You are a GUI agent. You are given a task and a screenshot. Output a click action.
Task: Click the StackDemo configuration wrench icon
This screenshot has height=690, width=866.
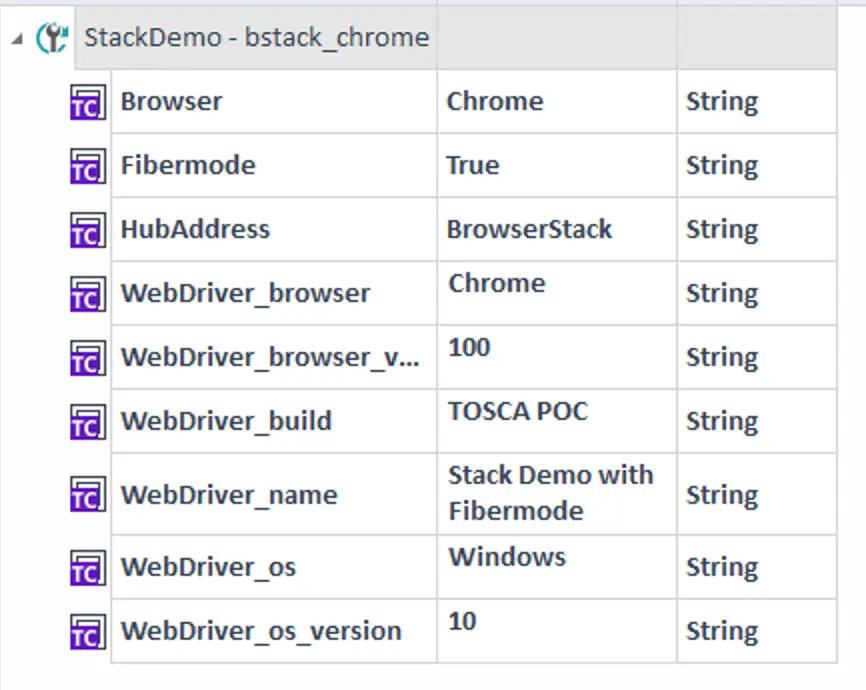52,38
